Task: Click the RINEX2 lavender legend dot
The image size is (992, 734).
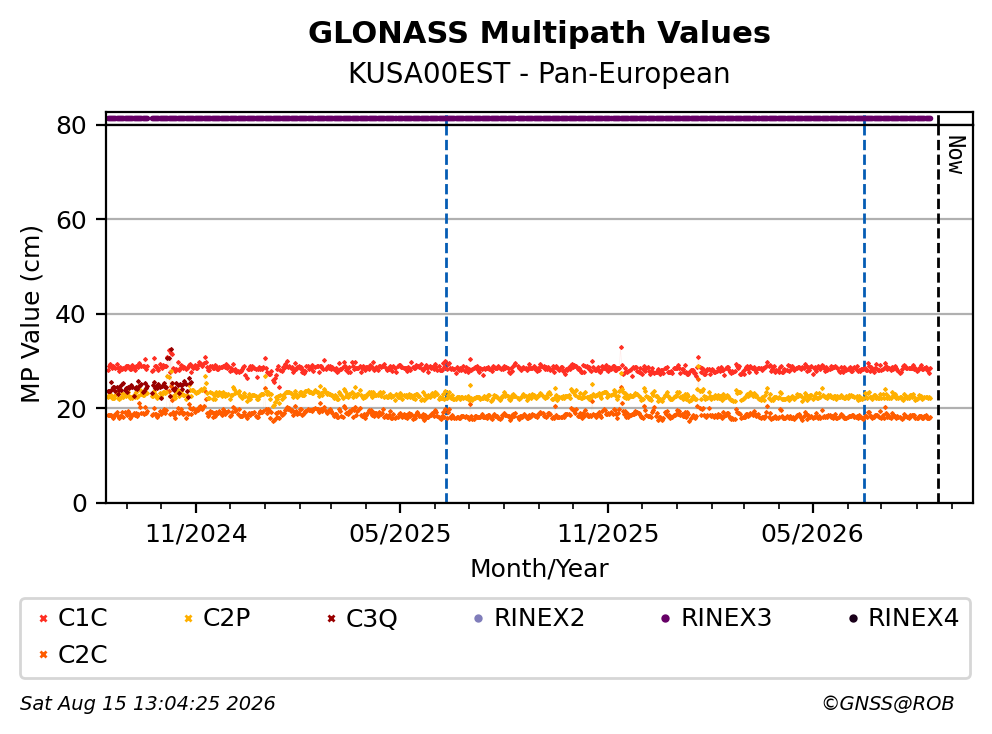Action: coord(478,618)
